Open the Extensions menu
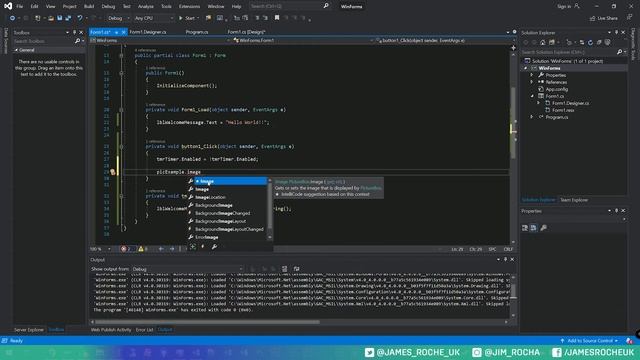640x360 pixels. 189,7
